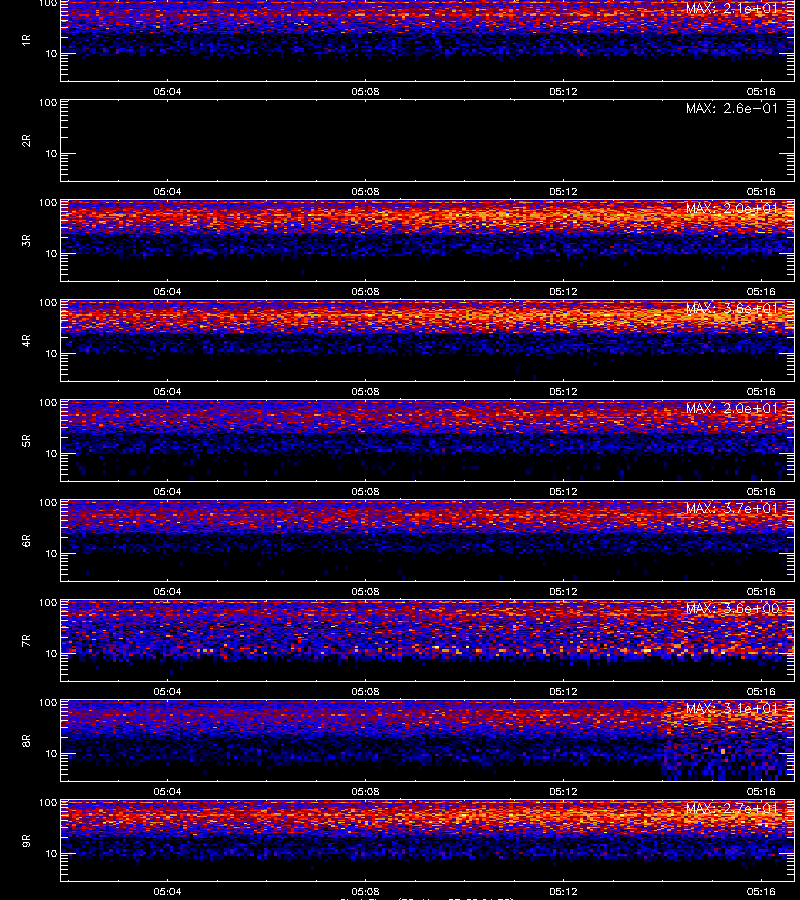Click the 10 y-axis value on panel 8R
Screen dimensions: 800x900
pos(51,753)
